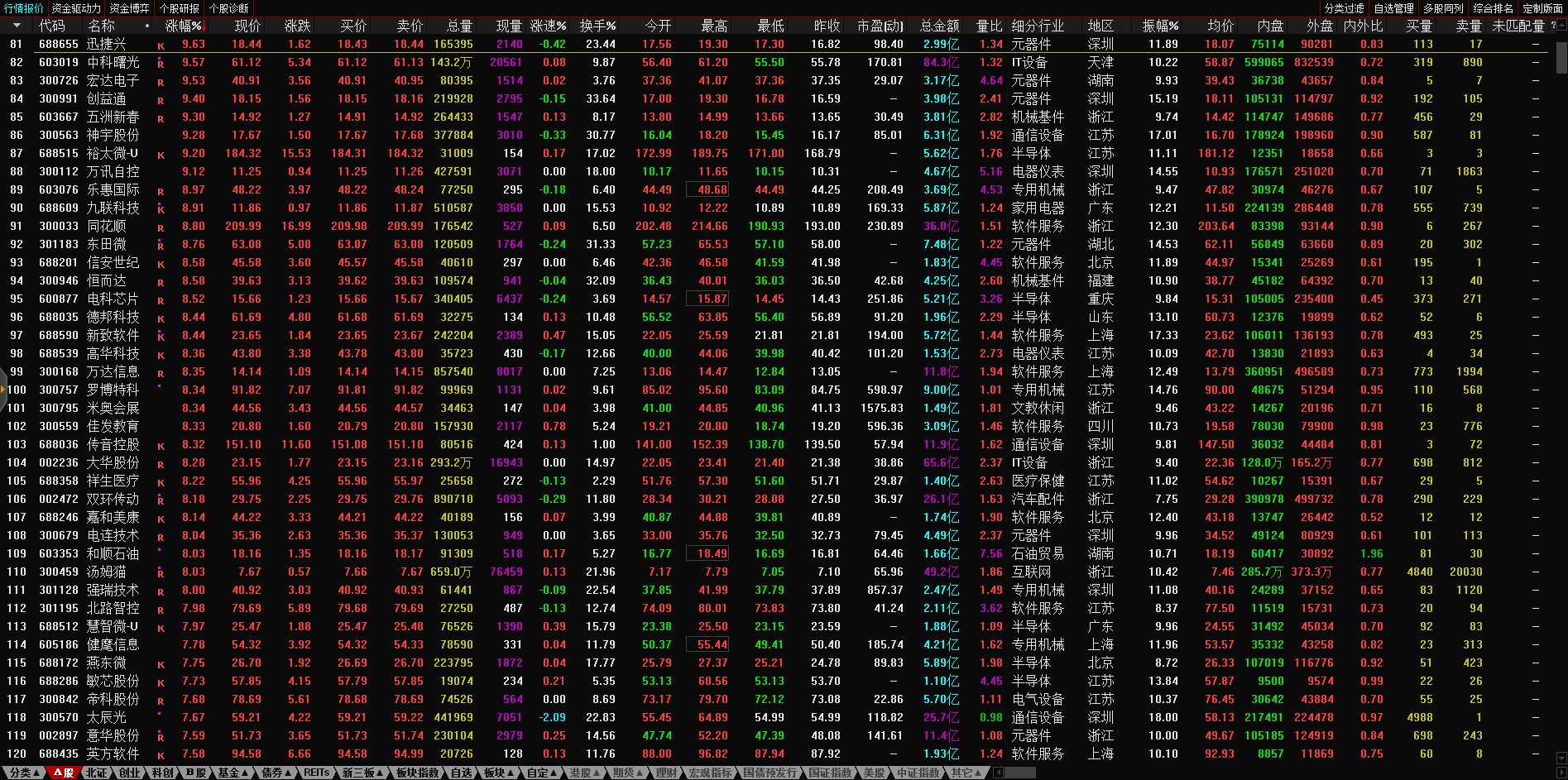Click the scrollbar up arrow at top right
The height and width of the screenshot is (780, 1568).
click(1561, 26)
